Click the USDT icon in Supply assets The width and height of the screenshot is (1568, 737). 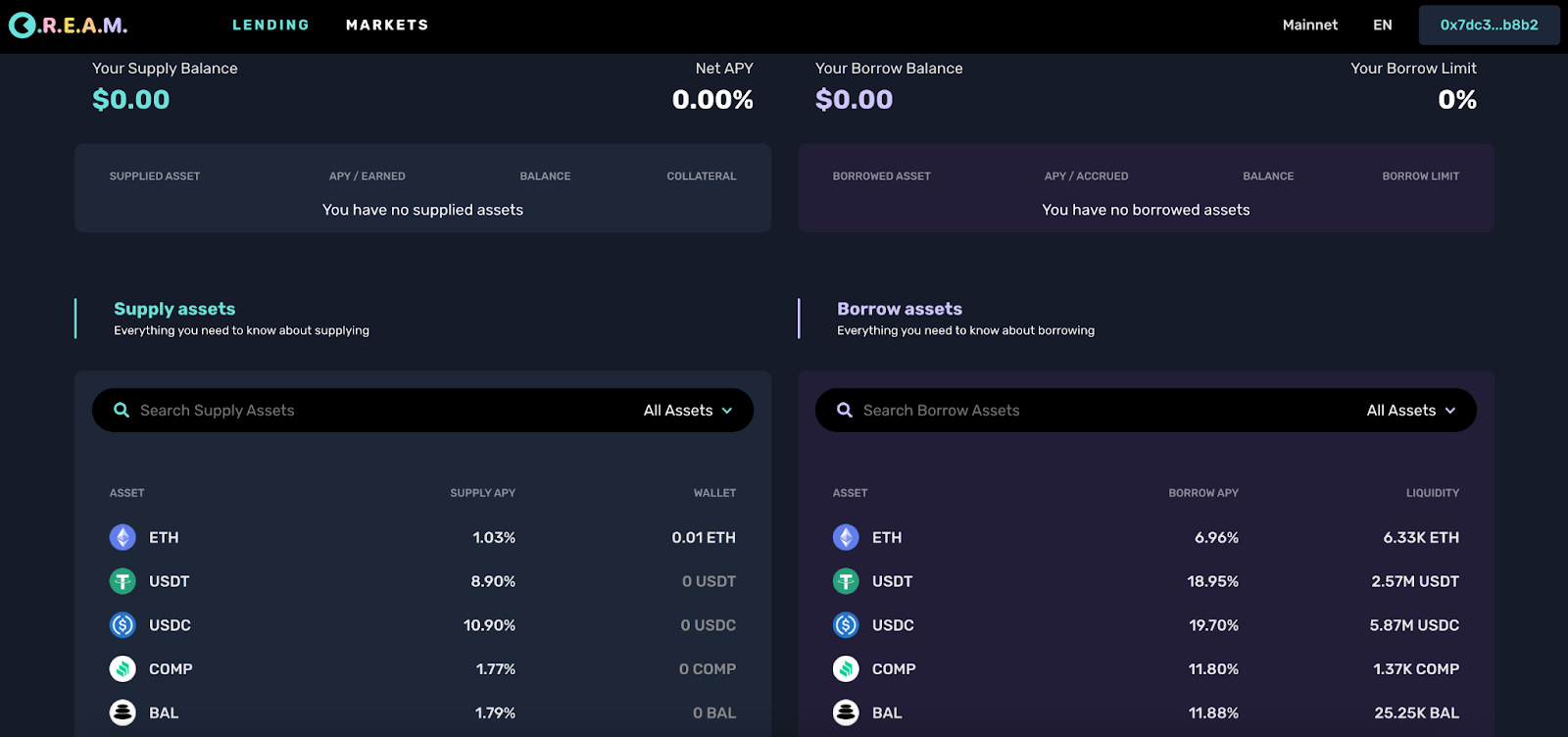click(122, 581)
